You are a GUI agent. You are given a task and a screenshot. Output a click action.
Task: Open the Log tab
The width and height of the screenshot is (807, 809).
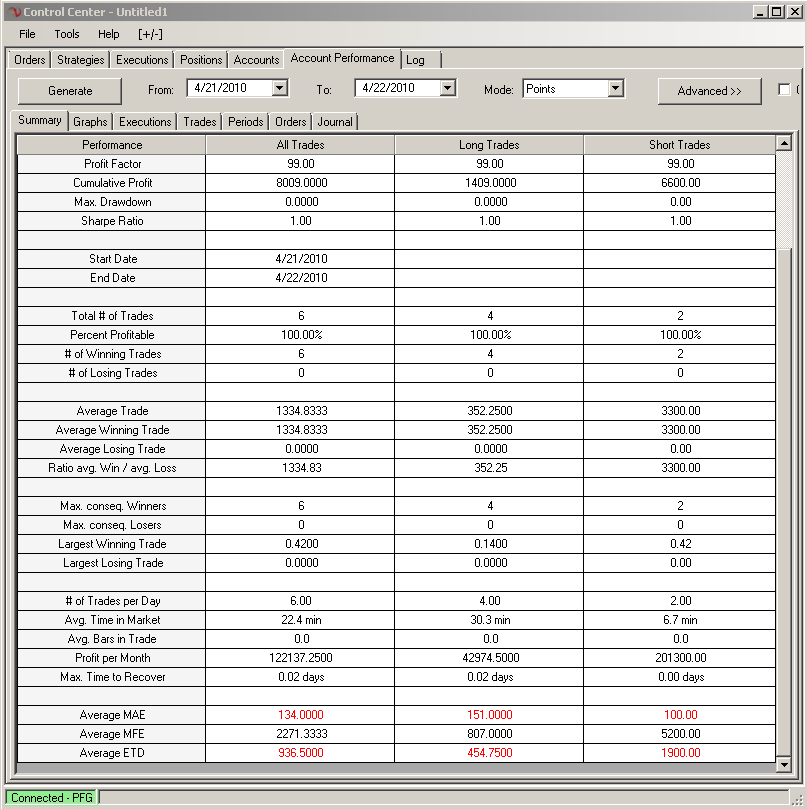(x=422, y=60)
